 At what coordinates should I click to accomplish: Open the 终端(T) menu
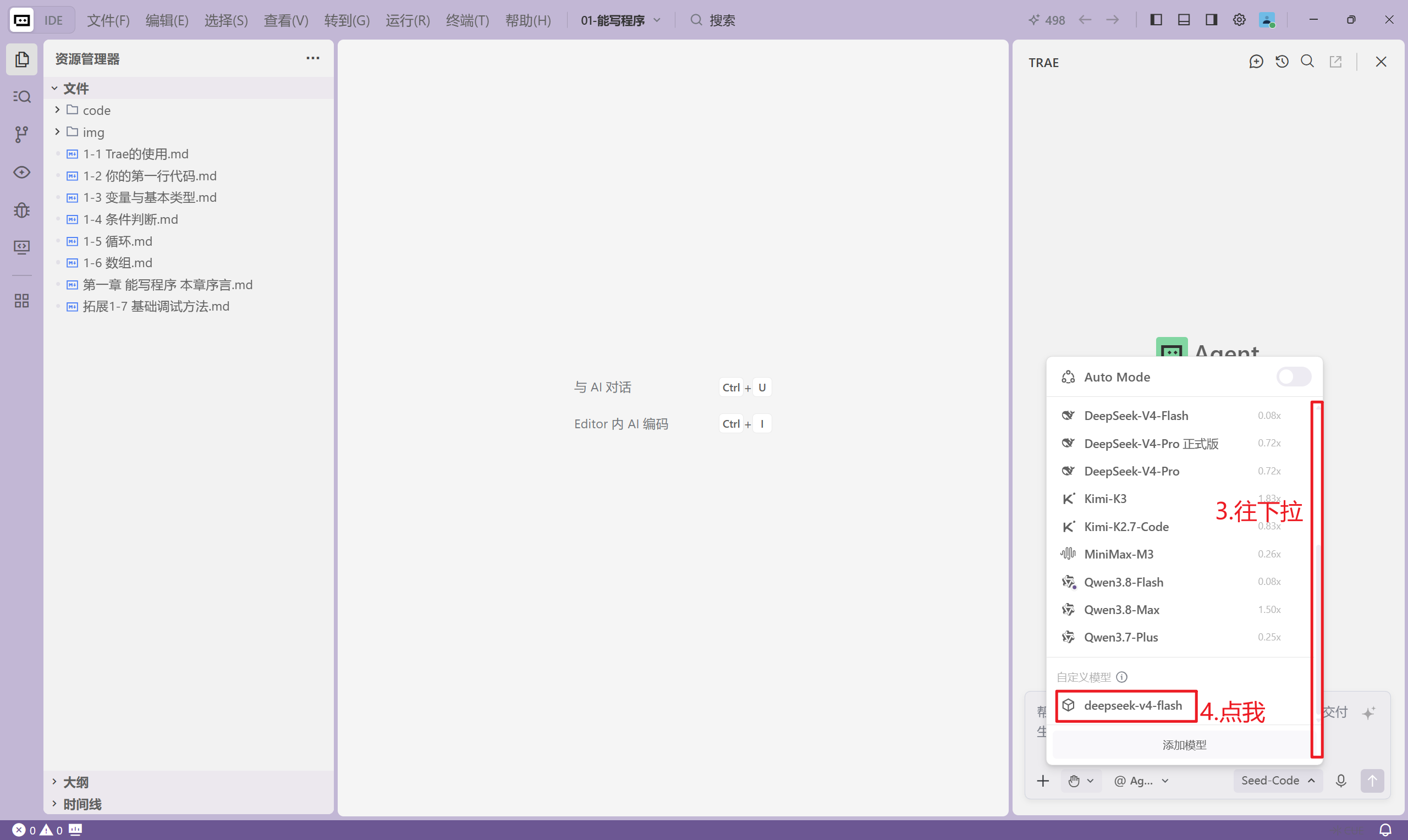468,20
